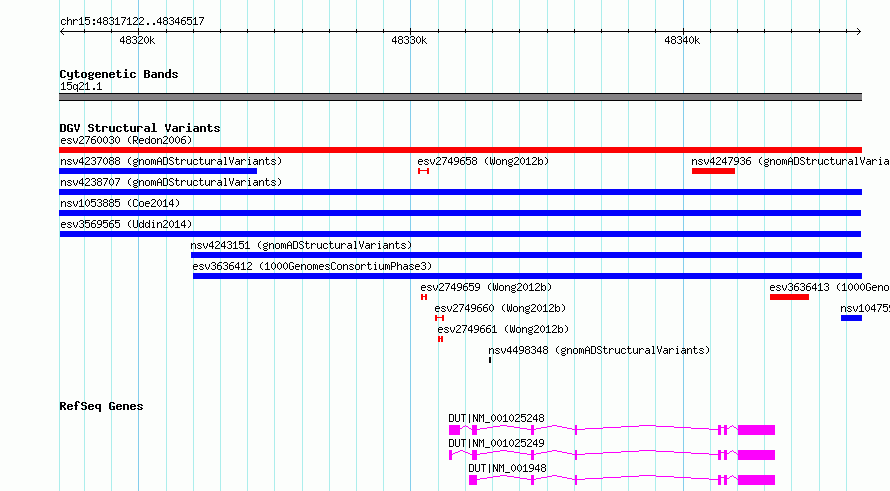Click the DUT|NM_001025248 gene transcript glyph
Viewport: 890px width, 491px height.
pyautogui.click(x=612, y=430)
